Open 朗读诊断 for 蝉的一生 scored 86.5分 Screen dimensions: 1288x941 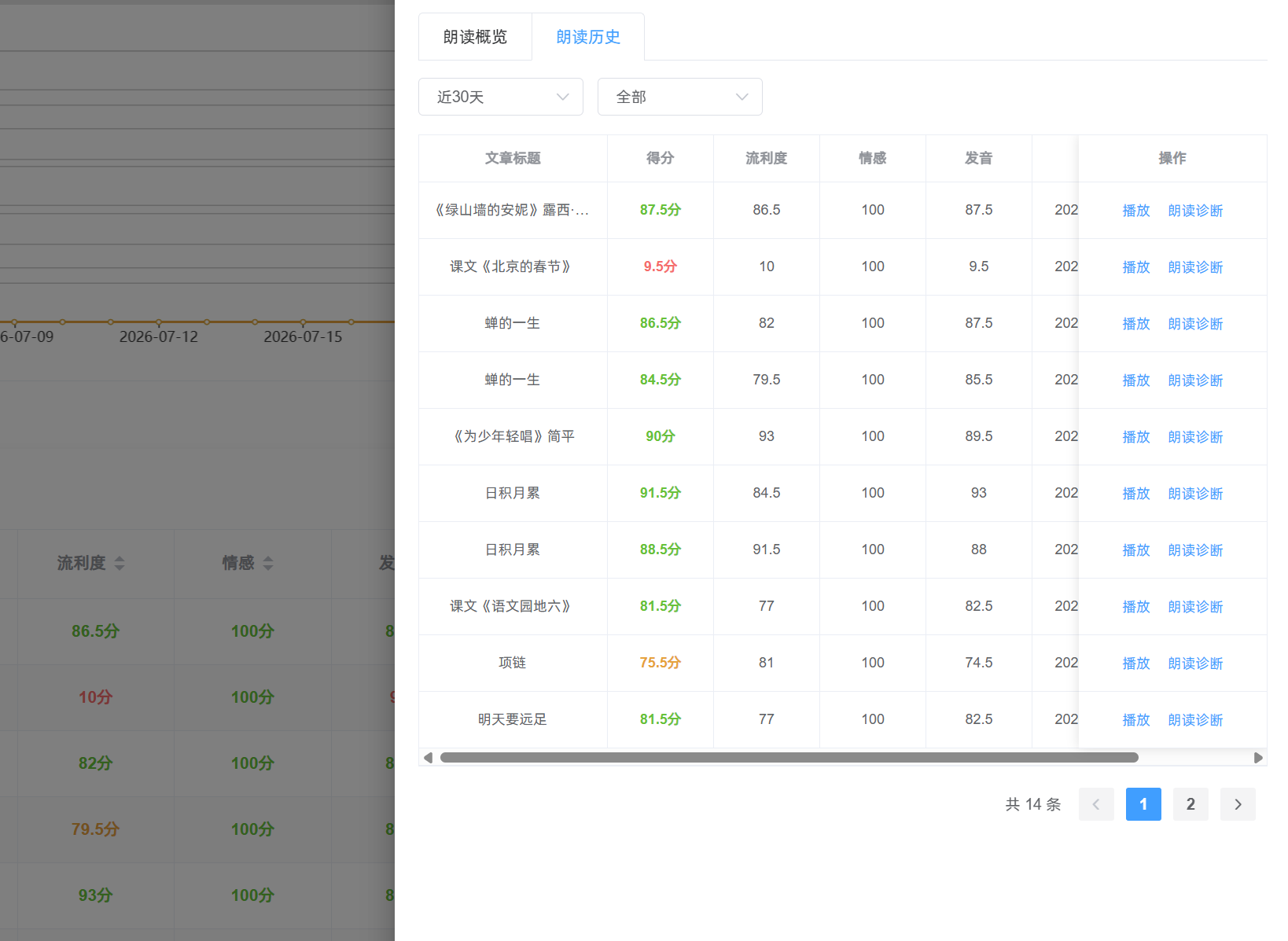1195,324
